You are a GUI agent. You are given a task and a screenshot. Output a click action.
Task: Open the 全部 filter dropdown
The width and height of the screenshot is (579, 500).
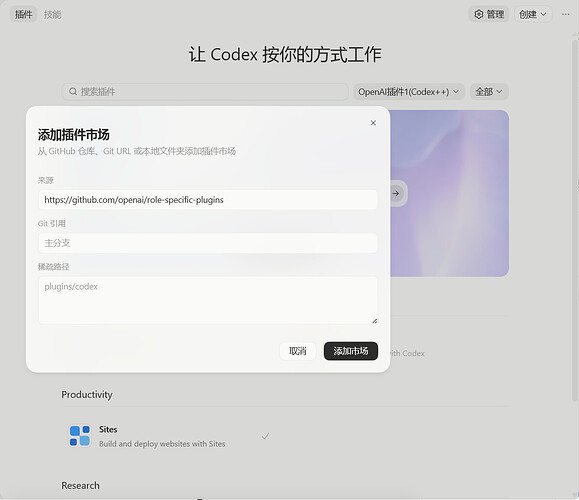[x=489, y=92]
